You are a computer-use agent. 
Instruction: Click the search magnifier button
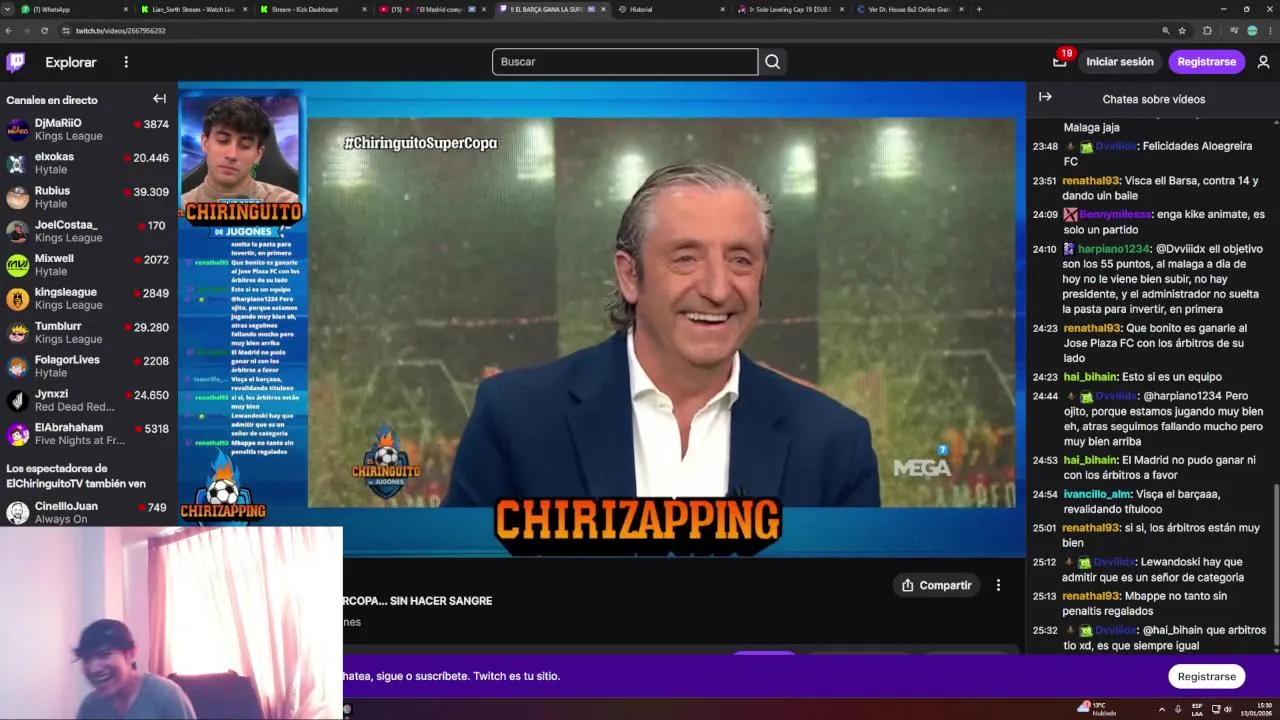coord(772,62)
